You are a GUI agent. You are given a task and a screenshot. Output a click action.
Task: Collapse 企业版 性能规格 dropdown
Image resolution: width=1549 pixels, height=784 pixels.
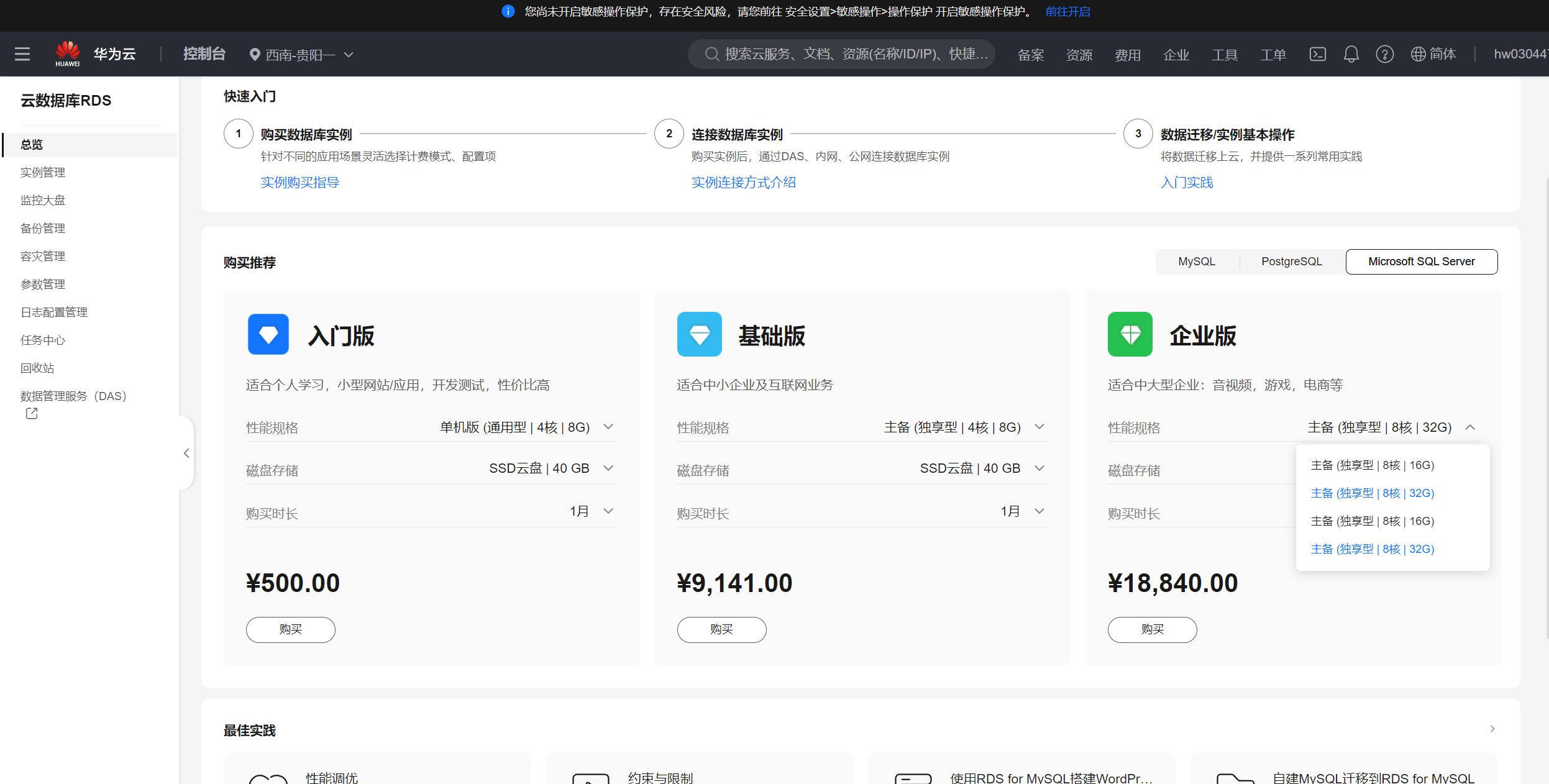[1469, 427]
